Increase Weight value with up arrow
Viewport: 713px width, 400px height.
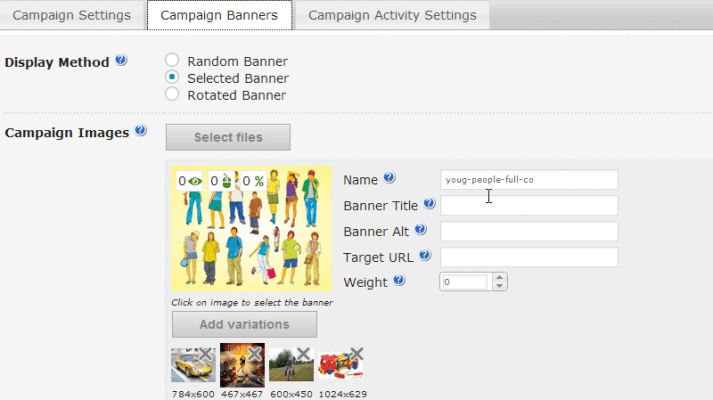pos(500,278)
